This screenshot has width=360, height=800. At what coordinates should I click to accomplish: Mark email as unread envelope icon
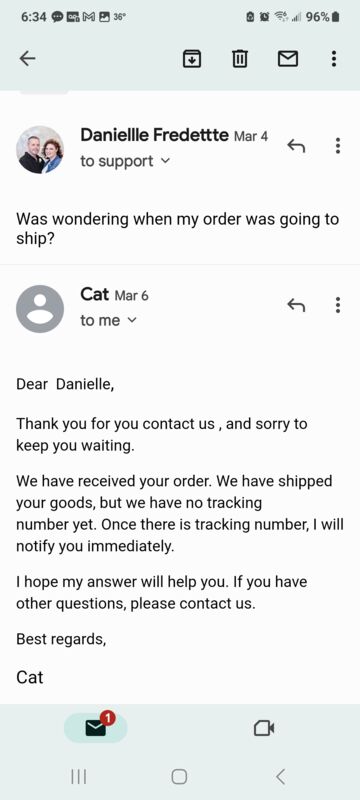(x=288, y=60)
